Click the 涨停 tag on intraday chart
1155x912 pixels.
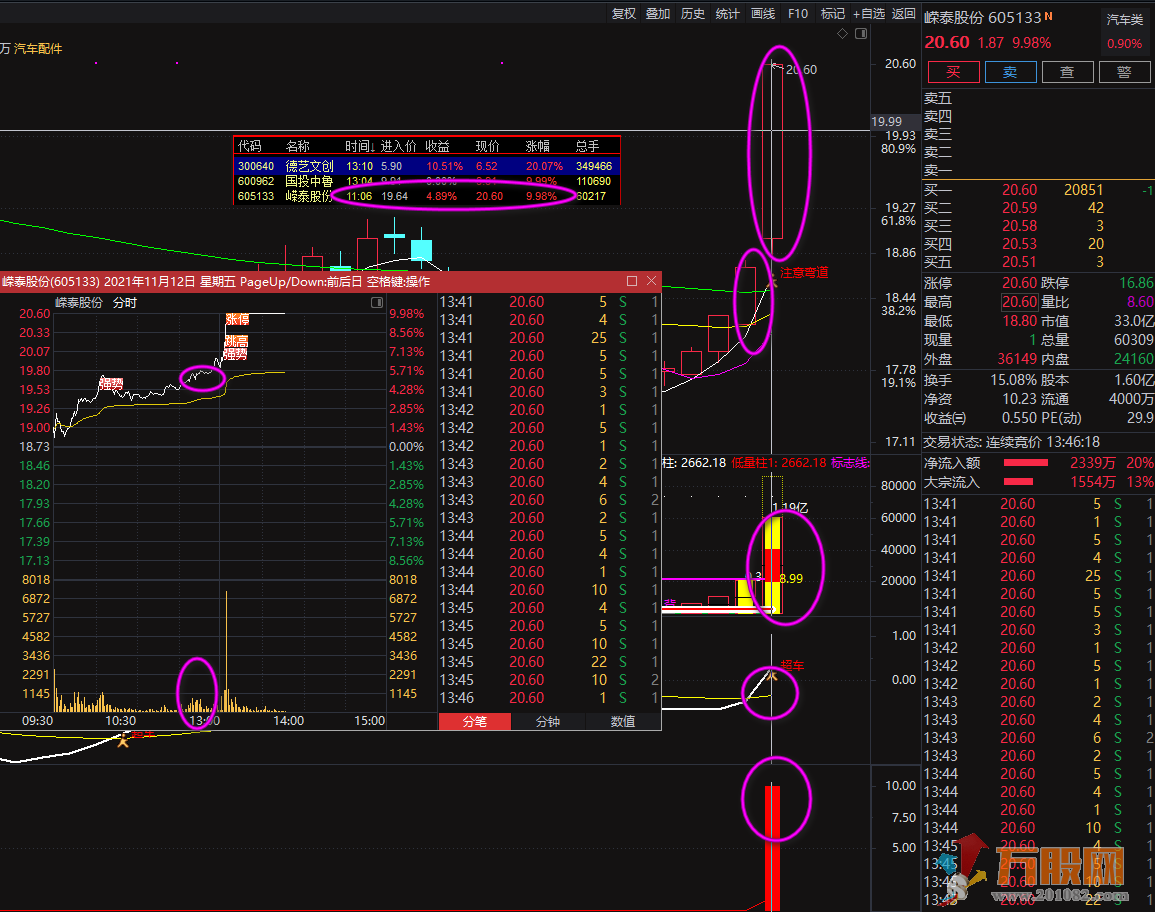coord(237,320)
